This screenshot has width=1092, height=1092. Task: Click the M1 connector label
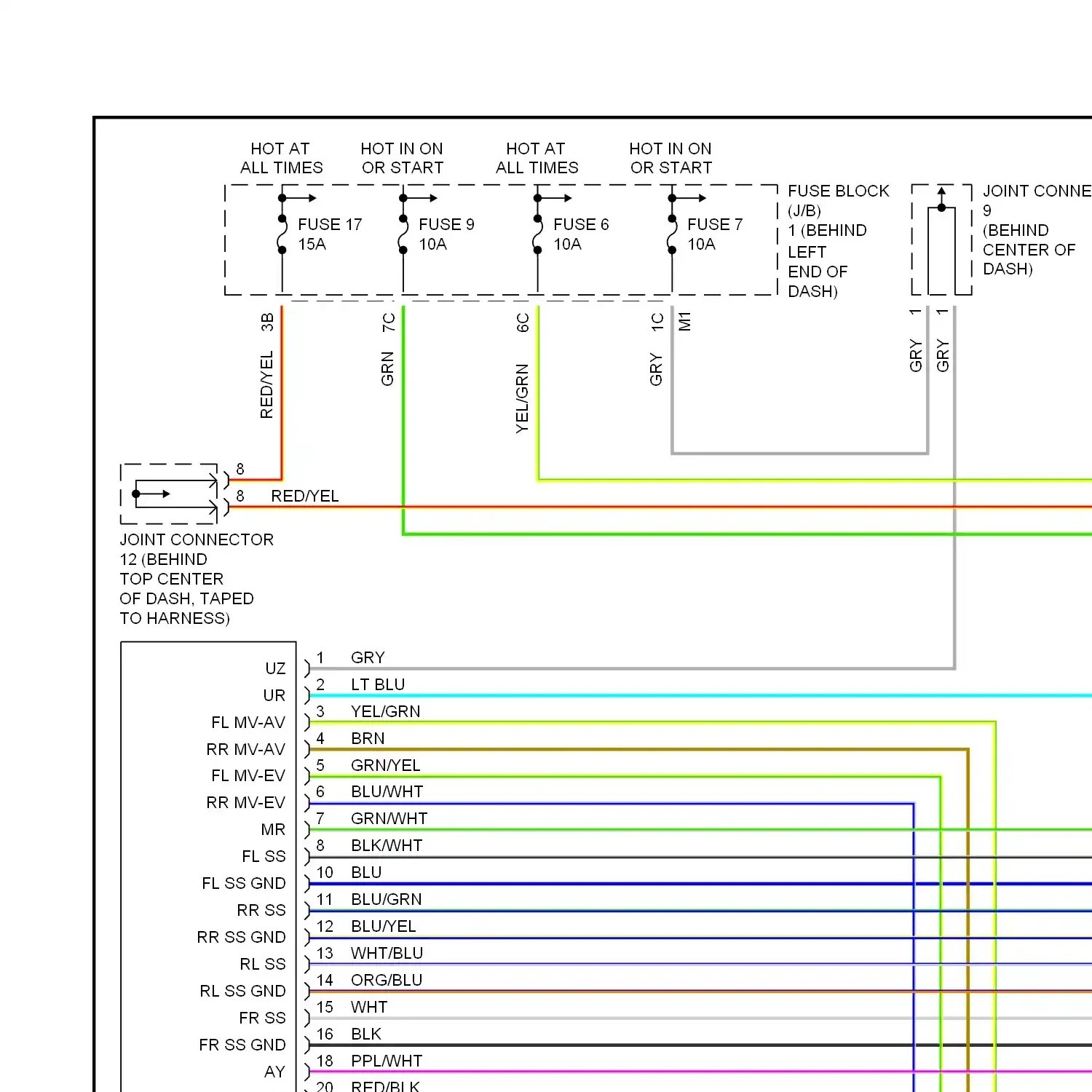(684, 321)
